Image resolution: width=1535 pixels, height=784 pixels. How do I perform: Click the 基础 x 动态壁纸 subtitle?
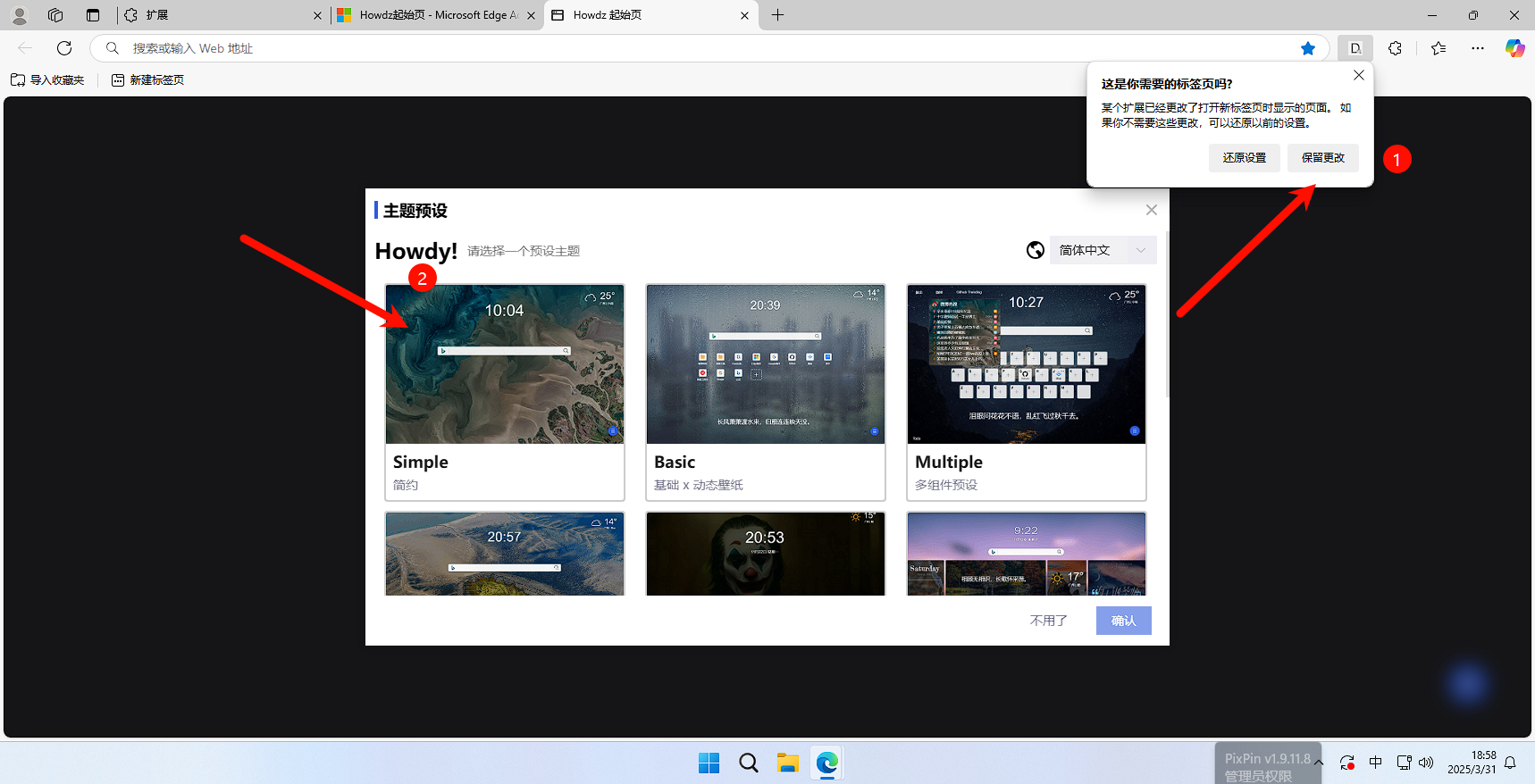(699, 485)
